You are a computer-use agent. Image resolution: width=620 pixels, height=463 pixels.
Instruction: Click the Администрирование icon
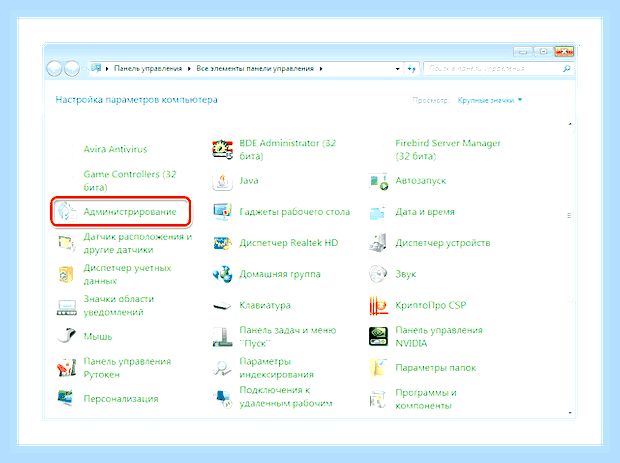[66, 212]
